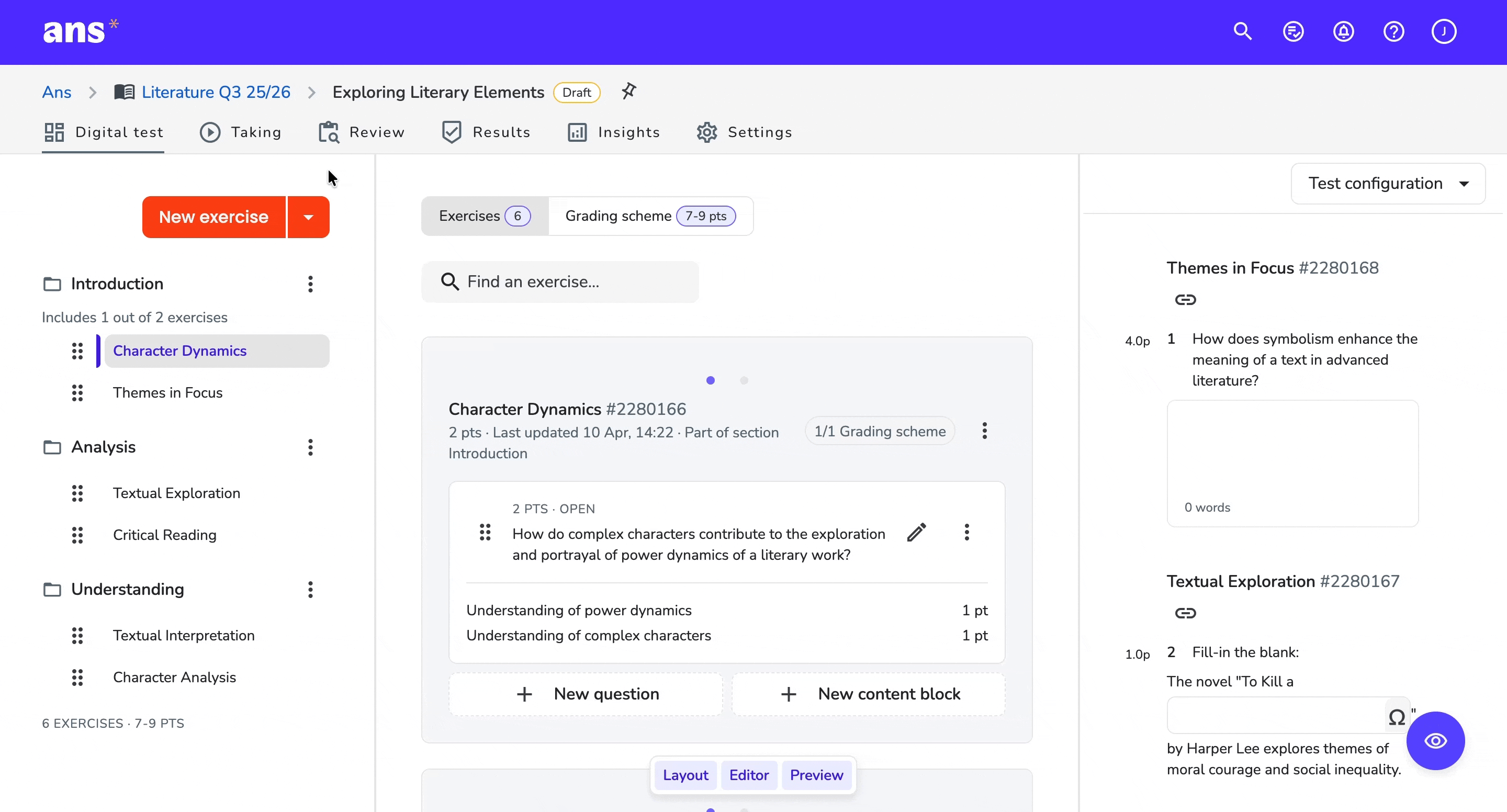
Task: Select Textual Interpretation in sidebar
Action: pos(184,635)
